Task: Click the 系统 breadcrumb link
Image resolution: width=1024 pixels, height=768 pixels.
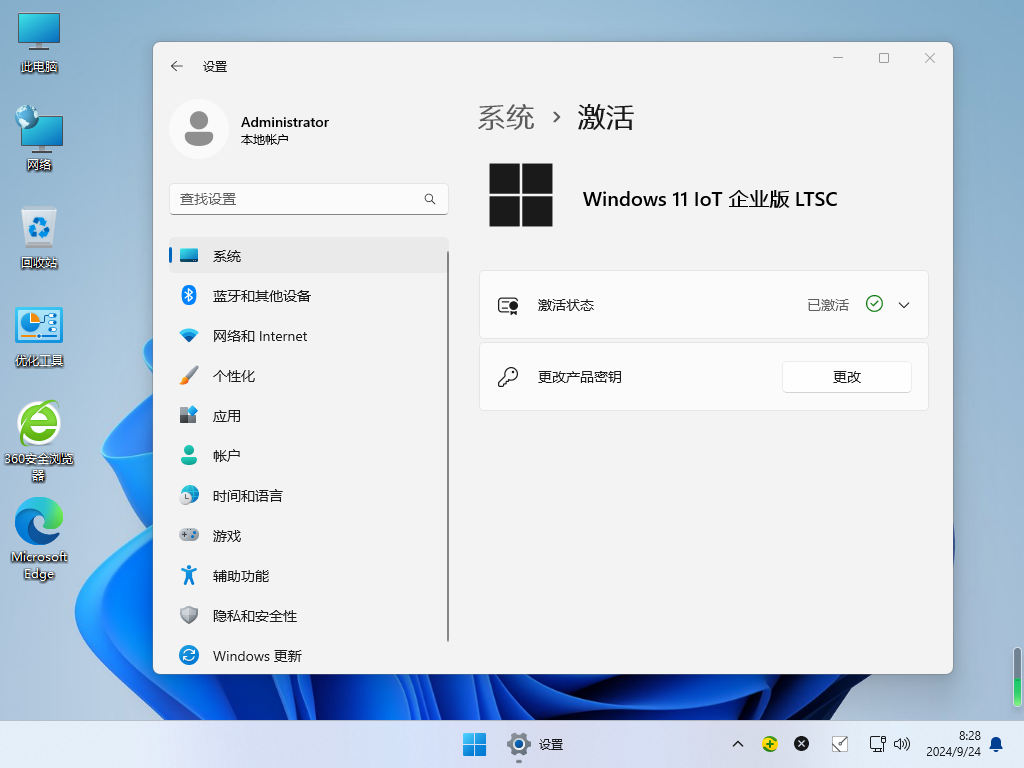Action: 506,118
